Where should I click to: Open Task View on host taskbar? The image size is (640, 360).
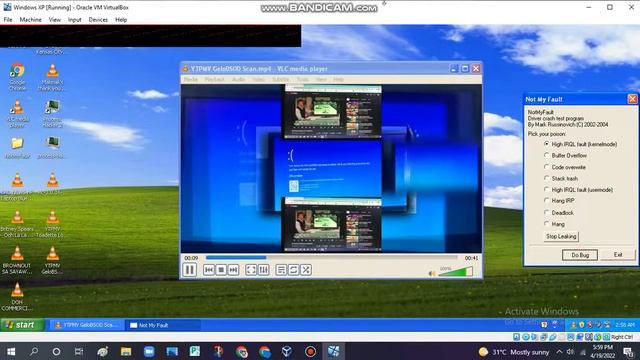pyautogui.click(x=79, y=351)
